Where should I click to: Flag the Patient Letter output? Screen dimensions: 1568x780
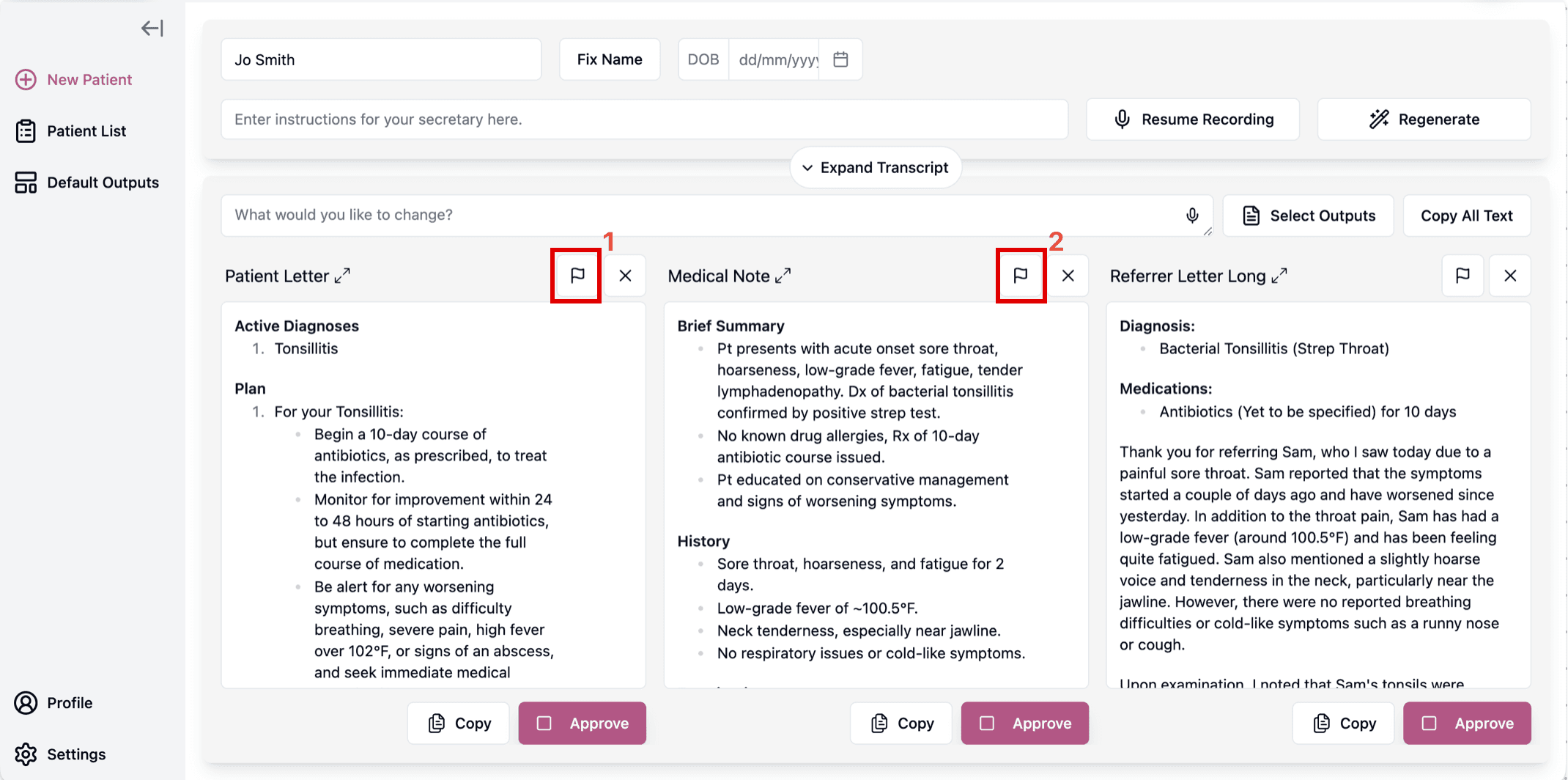pyautogui.click(x=577, y=276)
